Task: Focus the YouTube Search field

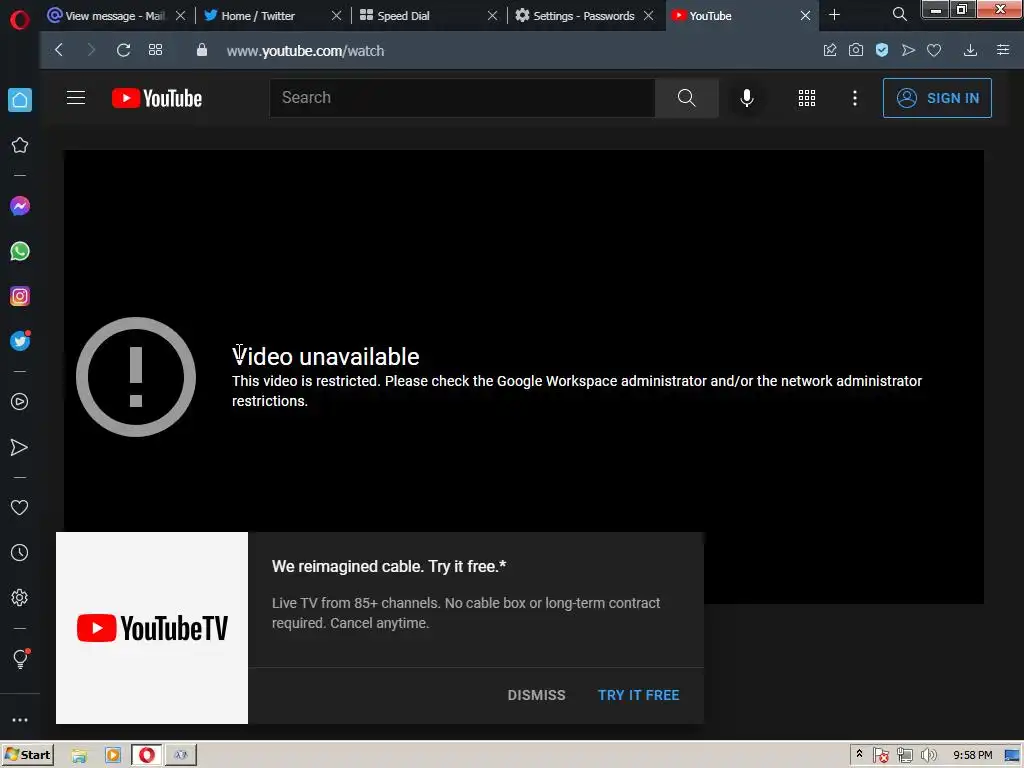Action: pos(462,98)
